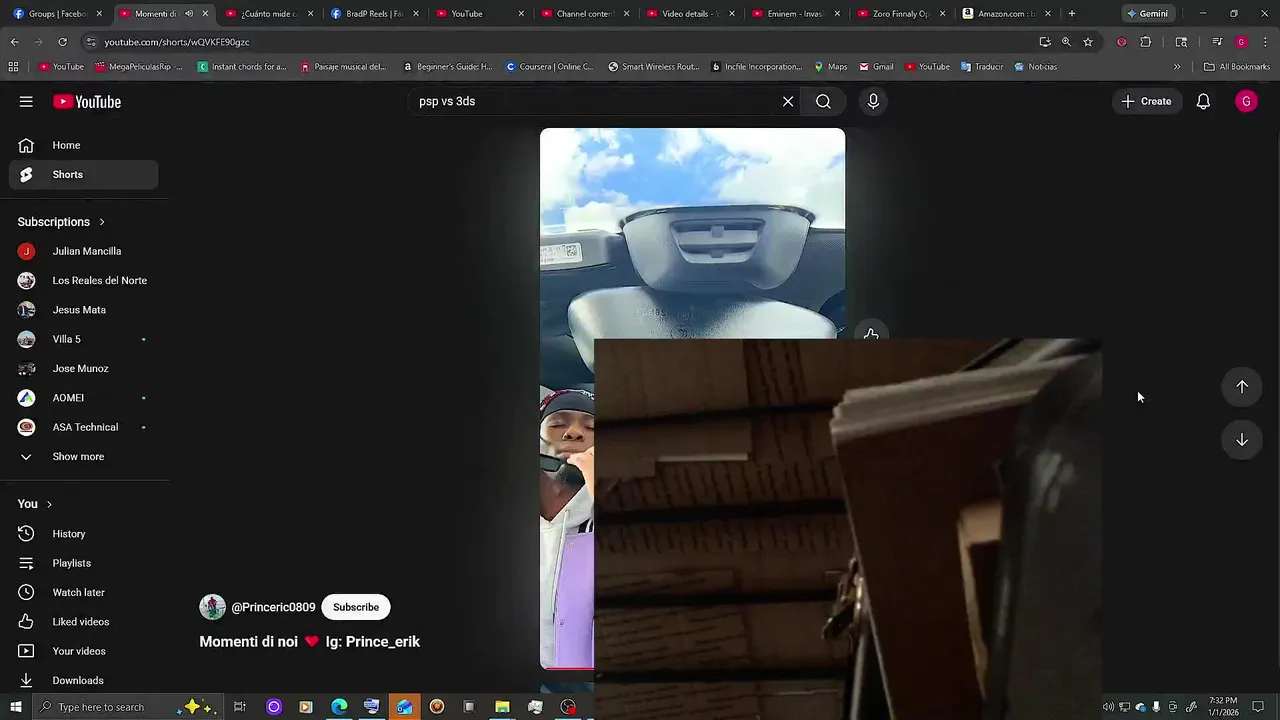Open Villa 5 subscription

[x=84, y=339]
